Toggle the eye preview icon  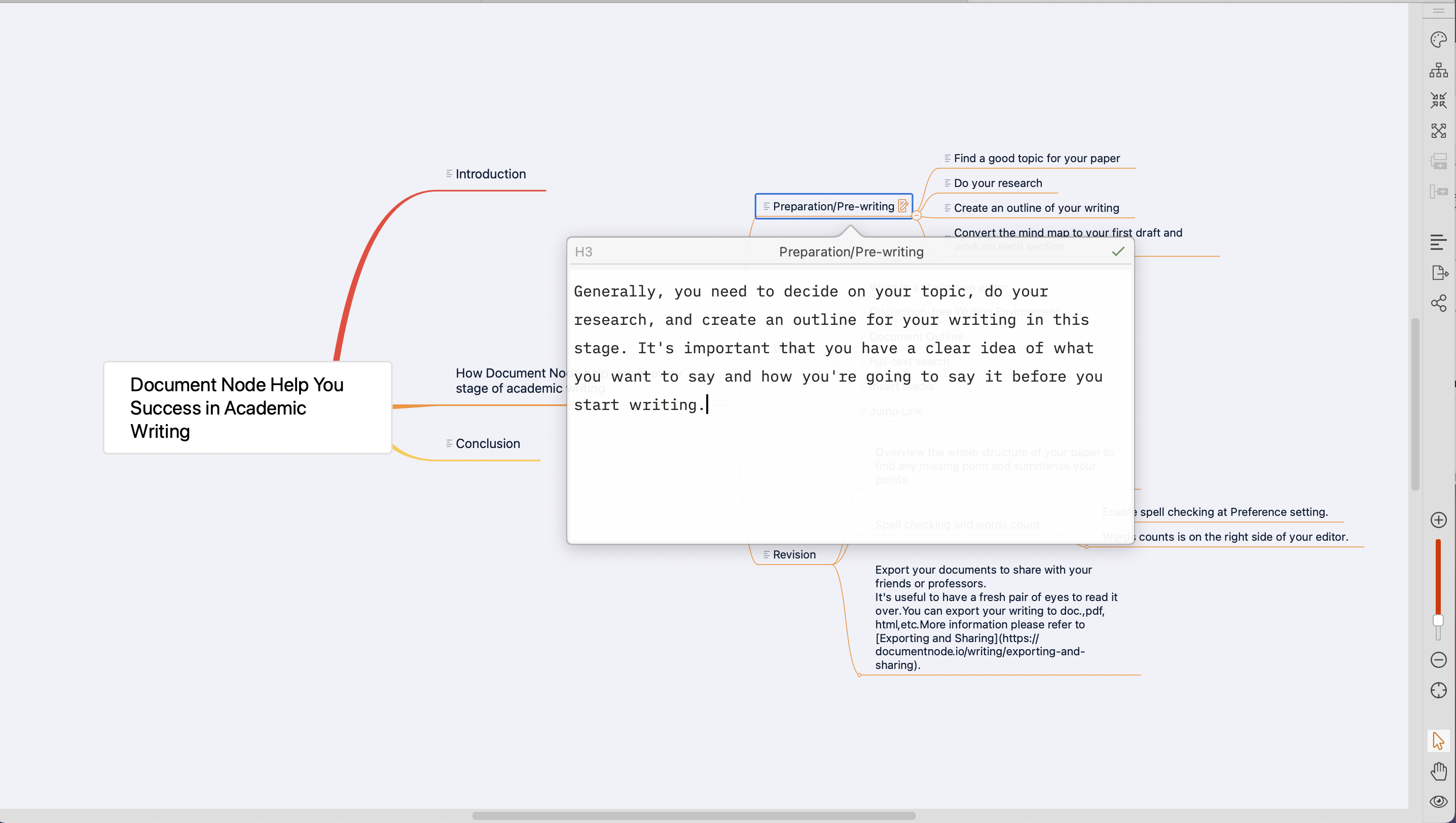1439,801
